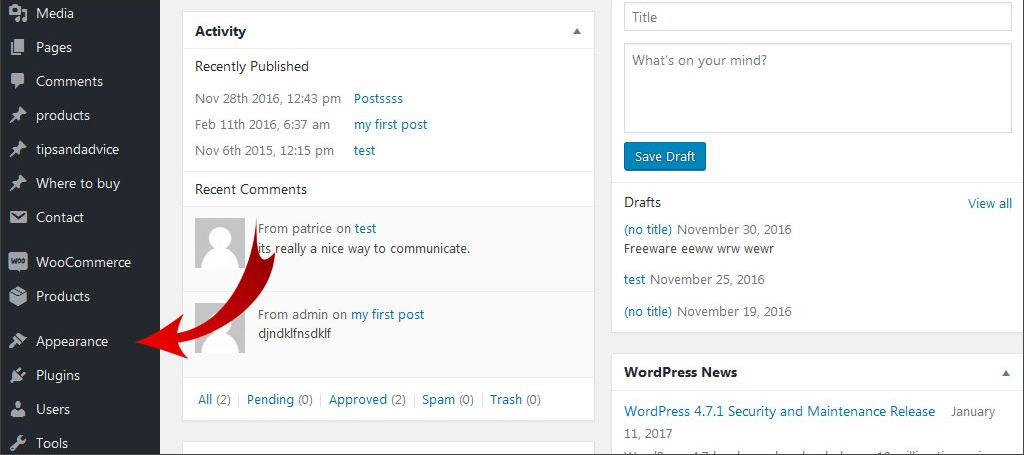1024x455 pixels.
Task: Open the 'my first post' published link
Action: [390, 124]
